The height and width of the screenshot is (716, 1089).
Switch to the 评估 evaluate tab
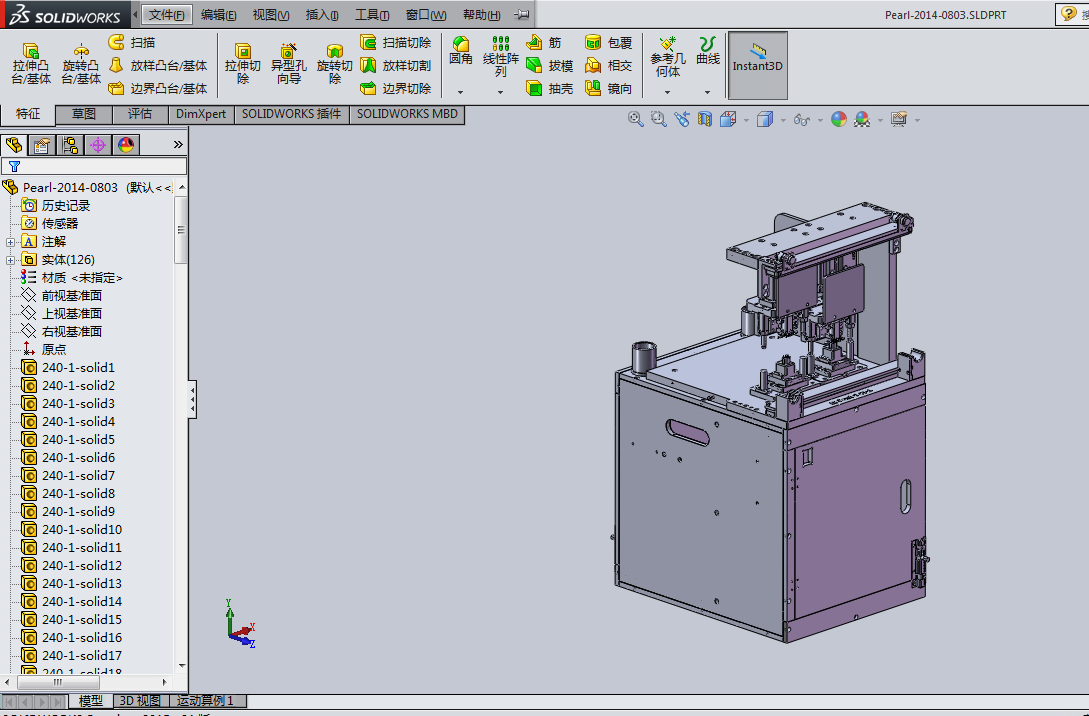(x=140, y=114)
